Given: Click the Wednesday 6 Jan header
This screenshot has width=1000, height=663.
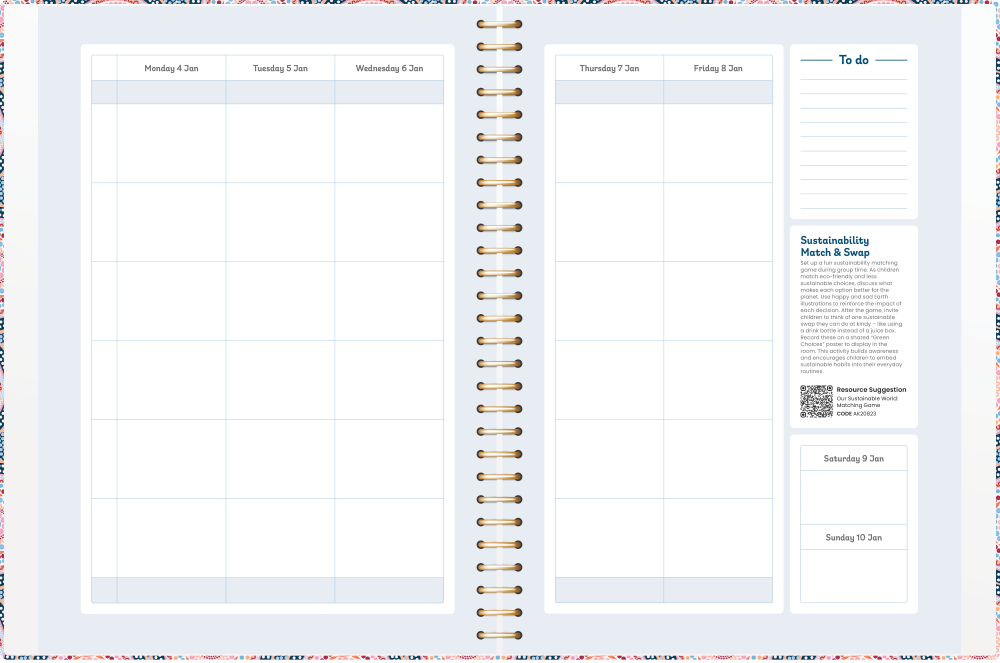Looking at the screenshot, I should (389, 68).
